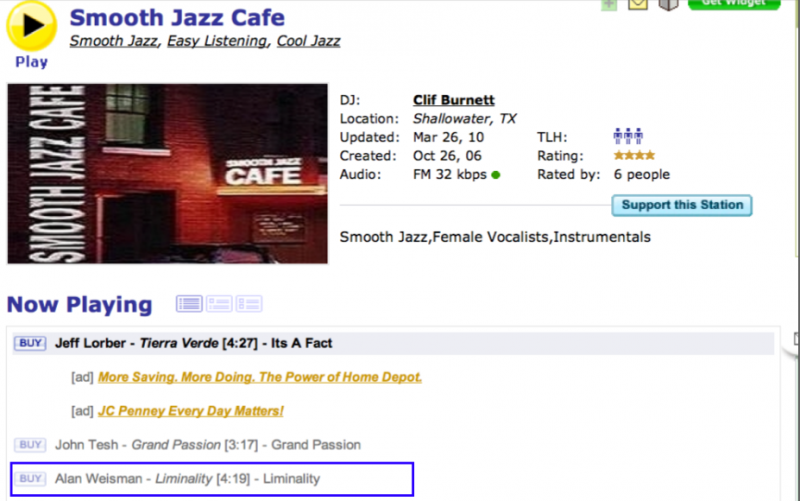The width and height of the screenshot is (800, 501).
Task: Switch to first playlist view icon
Action: point(189,303)
